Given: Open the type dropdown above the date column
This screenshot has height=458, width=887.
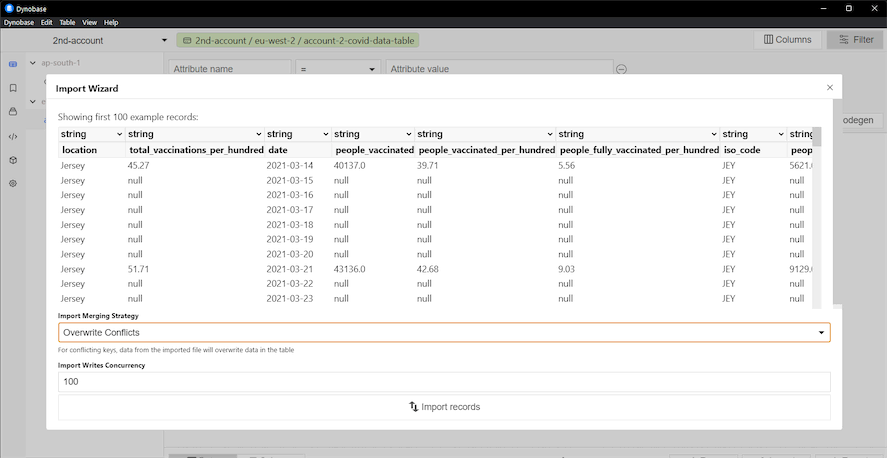Looking at the screenshot, I should pyautogui.click(x=298, y=134).
